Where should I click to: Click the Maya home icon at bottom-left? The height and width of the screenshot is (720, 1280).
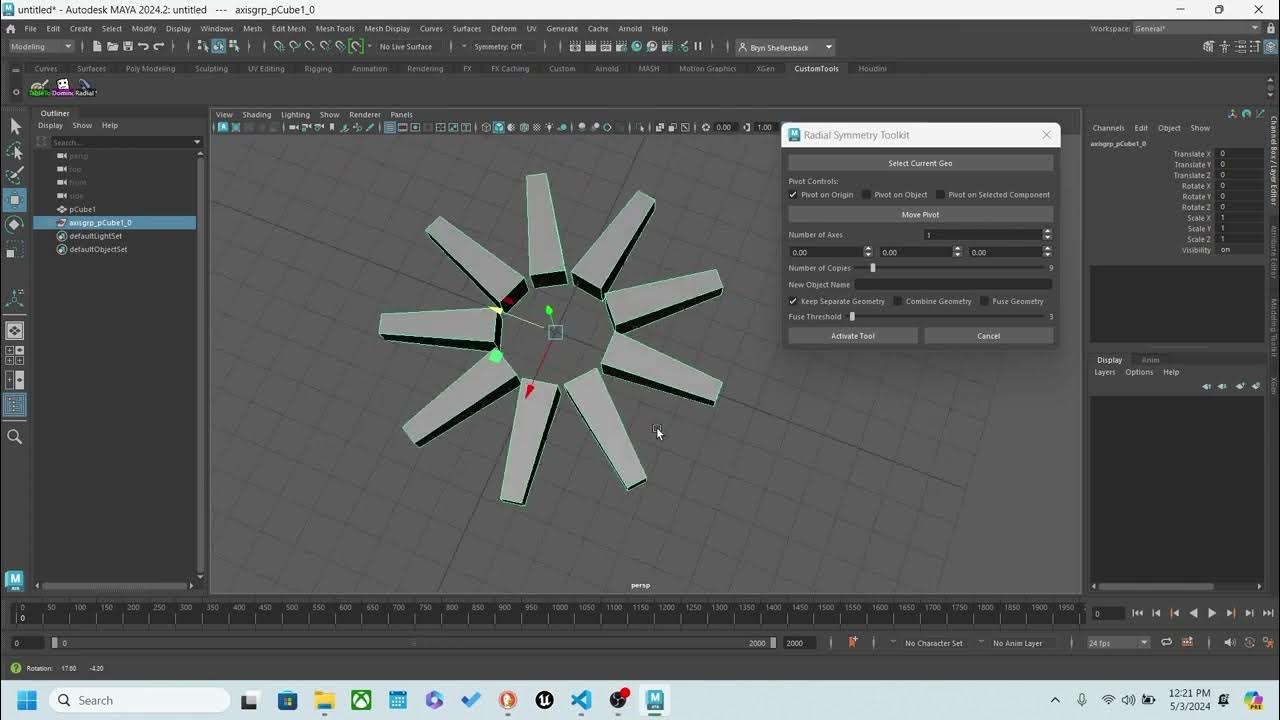(x=14, y=579)
